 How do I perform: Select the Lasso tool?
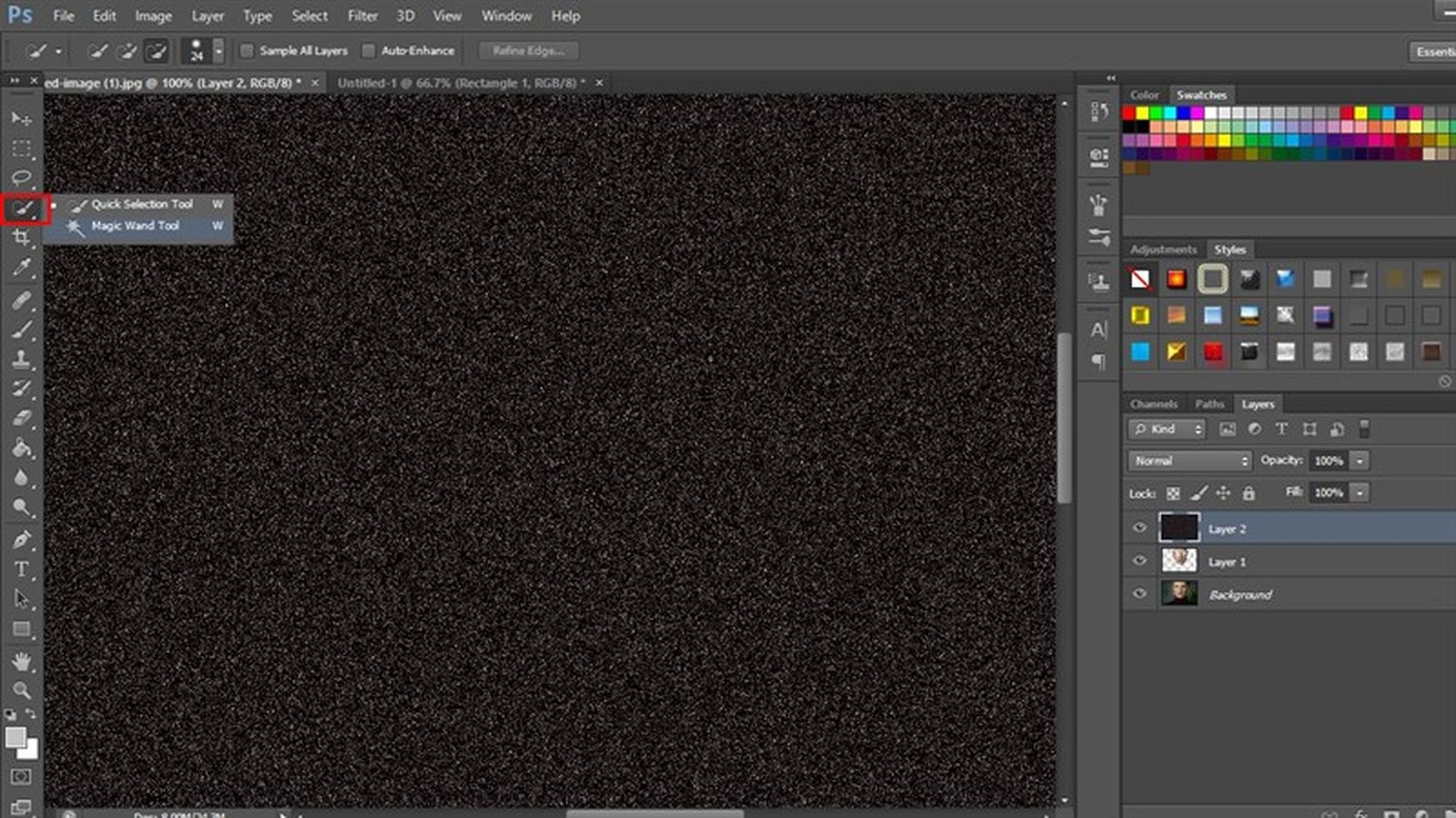click(21, 178)
